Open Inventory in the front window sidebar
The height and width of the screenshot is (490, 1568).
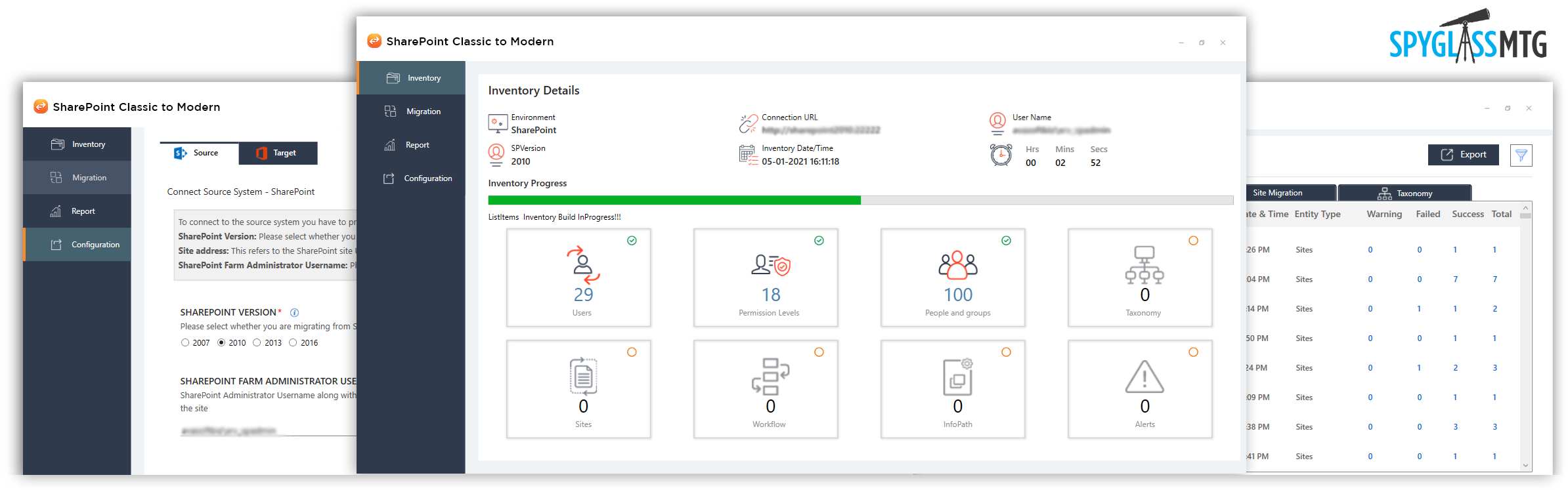point(412,78)
